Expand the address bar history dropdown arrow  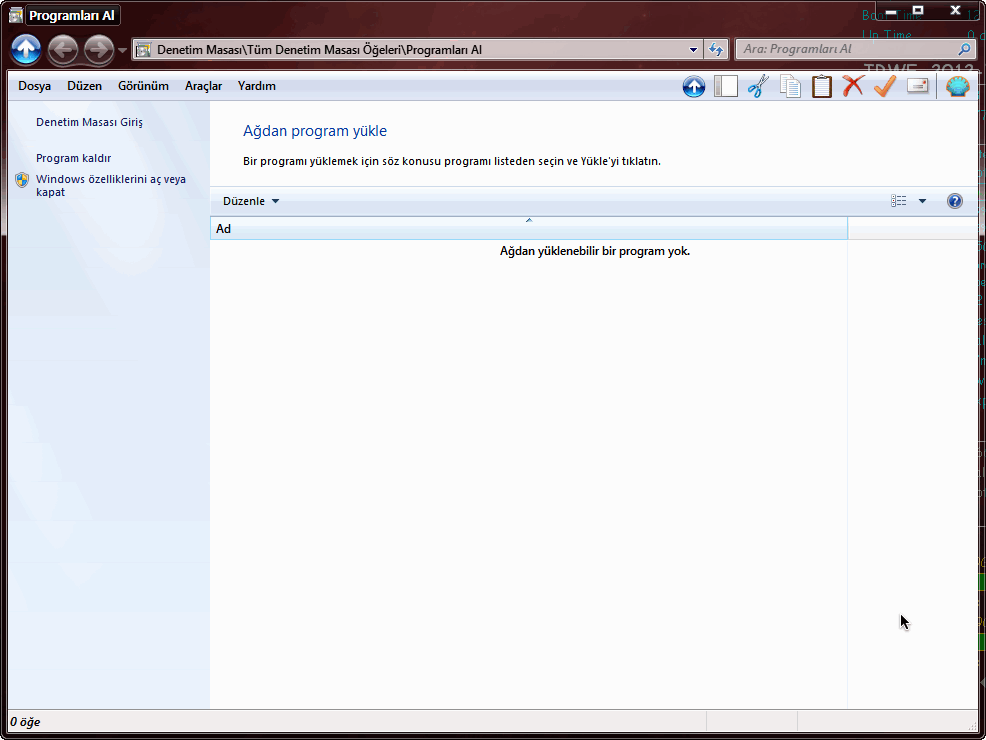click(x=693, y=50)
